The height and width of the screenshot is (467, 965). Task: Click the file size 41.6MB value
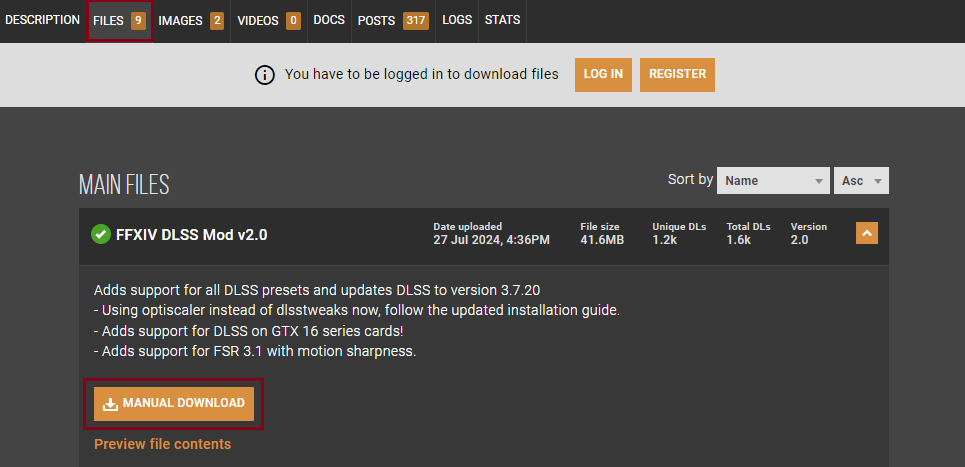(602, 240)
